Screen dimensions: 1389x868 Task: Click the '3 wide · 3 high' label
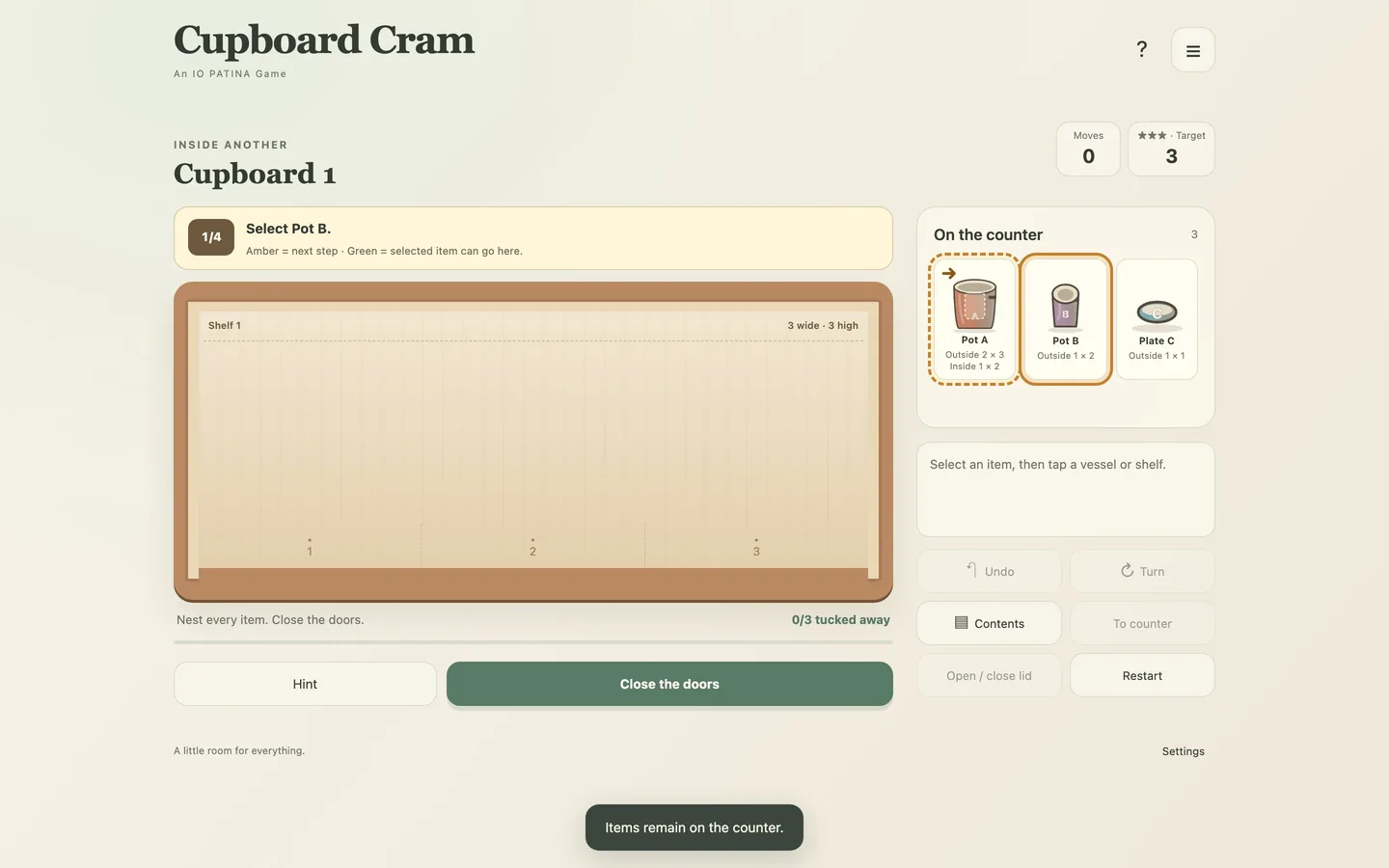tap(823, 325)
